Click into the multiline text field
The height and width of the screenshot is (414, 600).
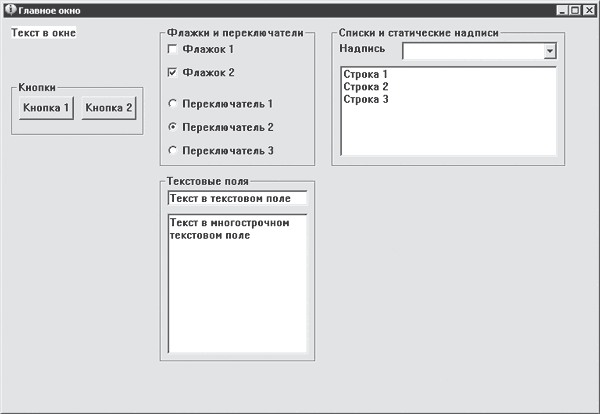click(237, 290)
